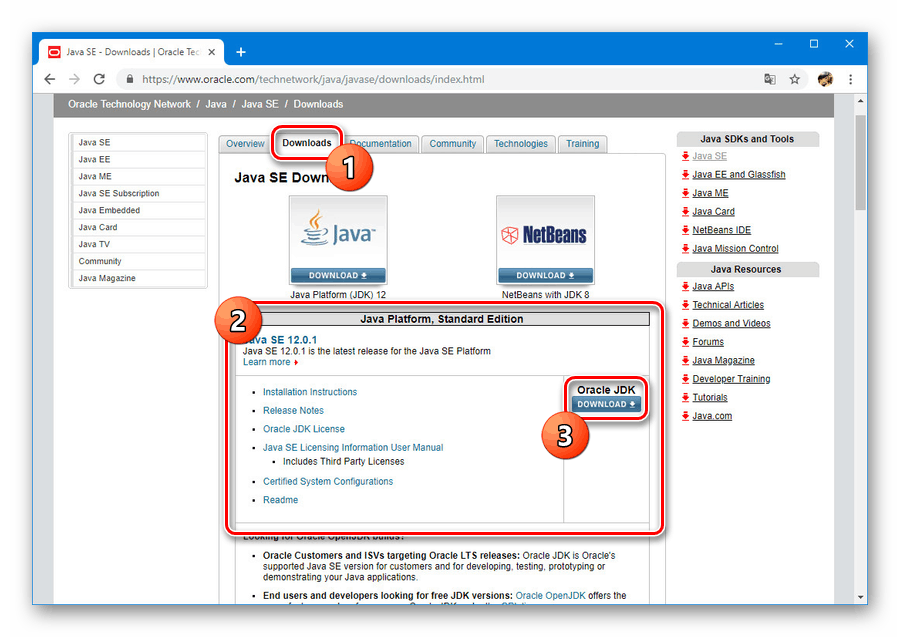Image resolution: width=900 pixels, height=637 pixels.
Task: Open Java Card in the left menu
Action: pos(138,227)
